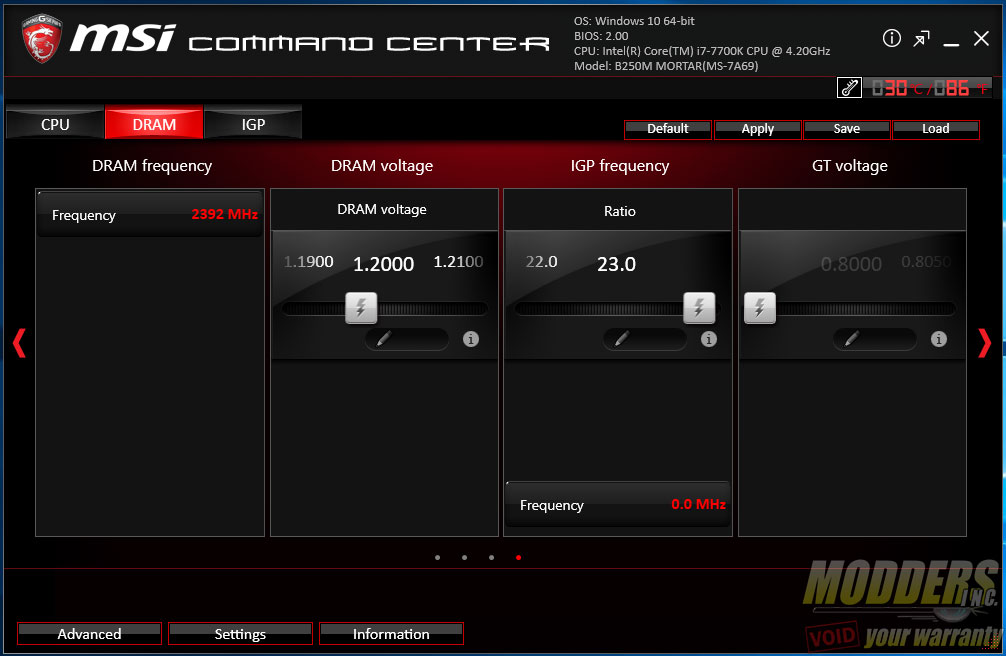Click the DRAM voltage info icon
Image resolution: width=1006 pixels, height=656 pixels.
[x=471, y=339]
